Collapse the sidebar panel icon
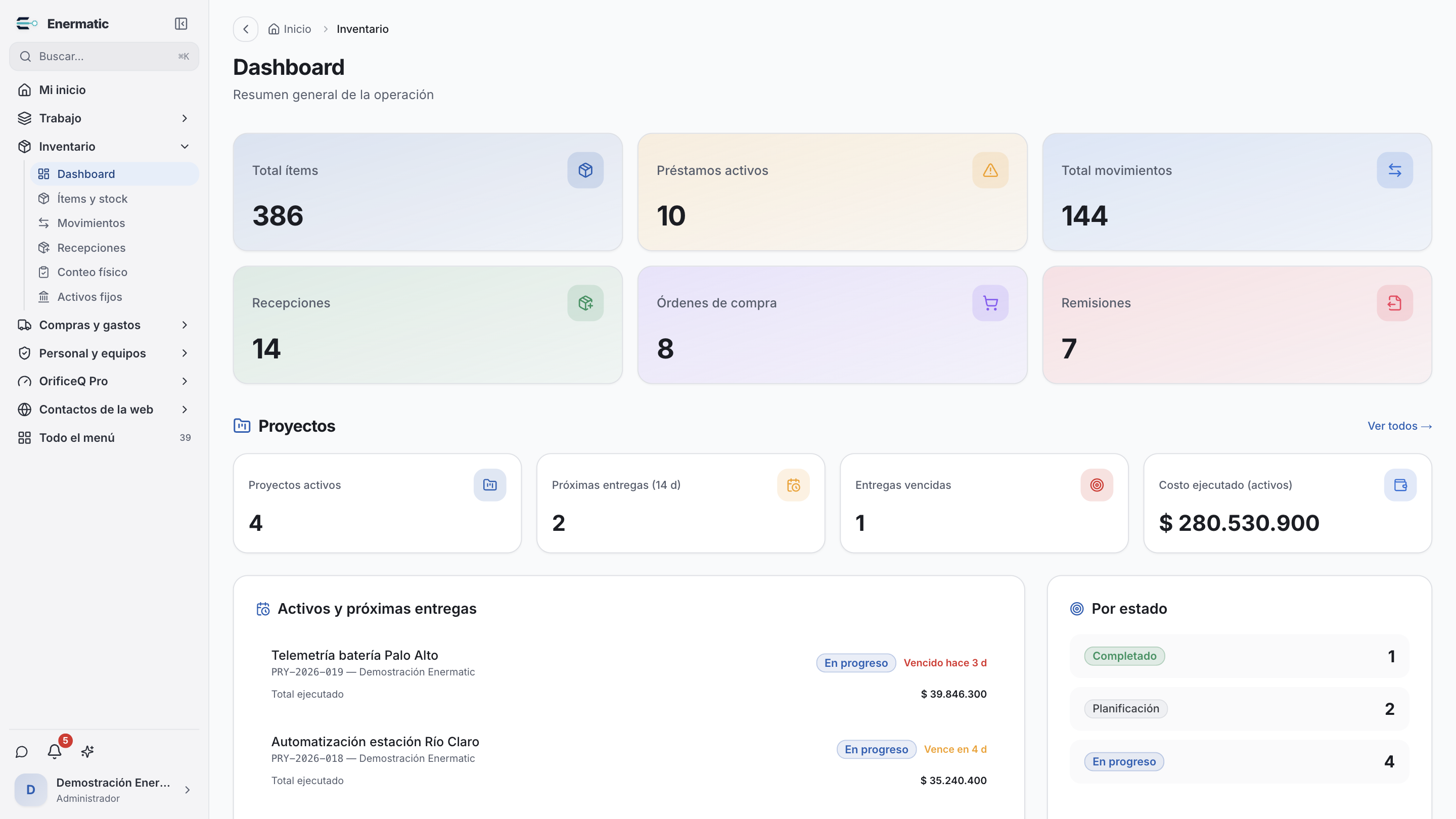 click(181, 24)
